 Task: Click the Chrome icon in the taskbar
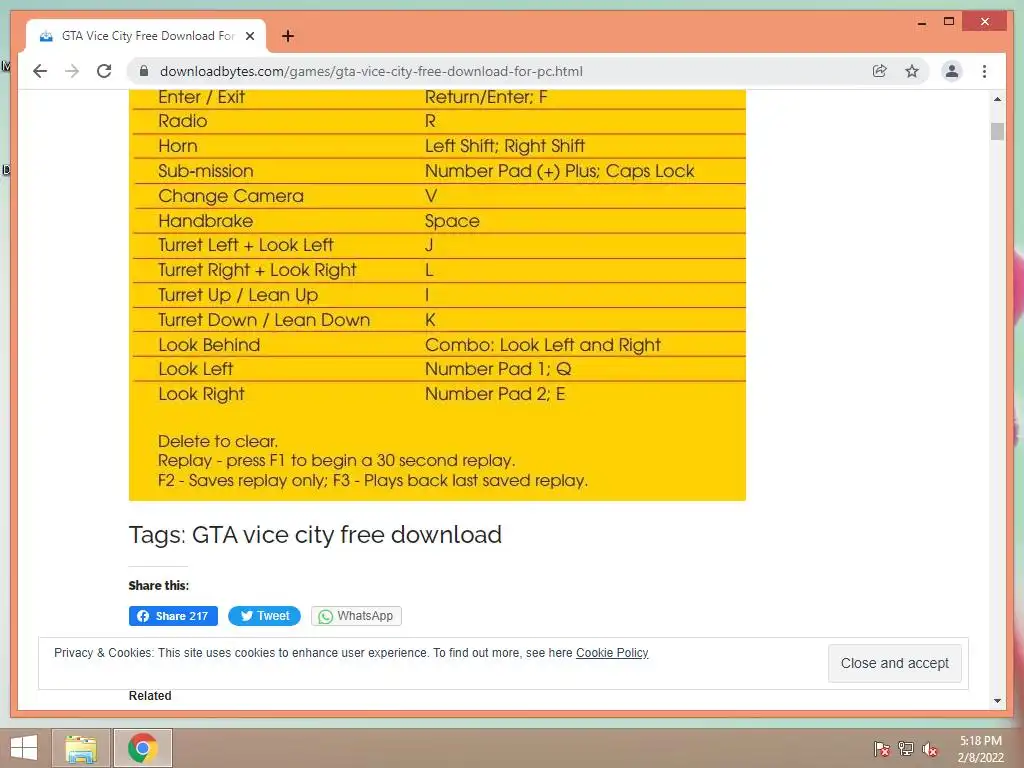(x=142, y=748)
